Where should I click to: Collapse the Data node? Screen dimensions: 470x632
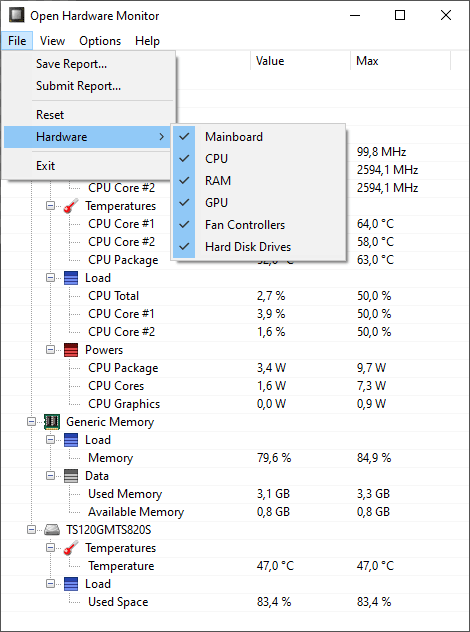coord(50,476)
